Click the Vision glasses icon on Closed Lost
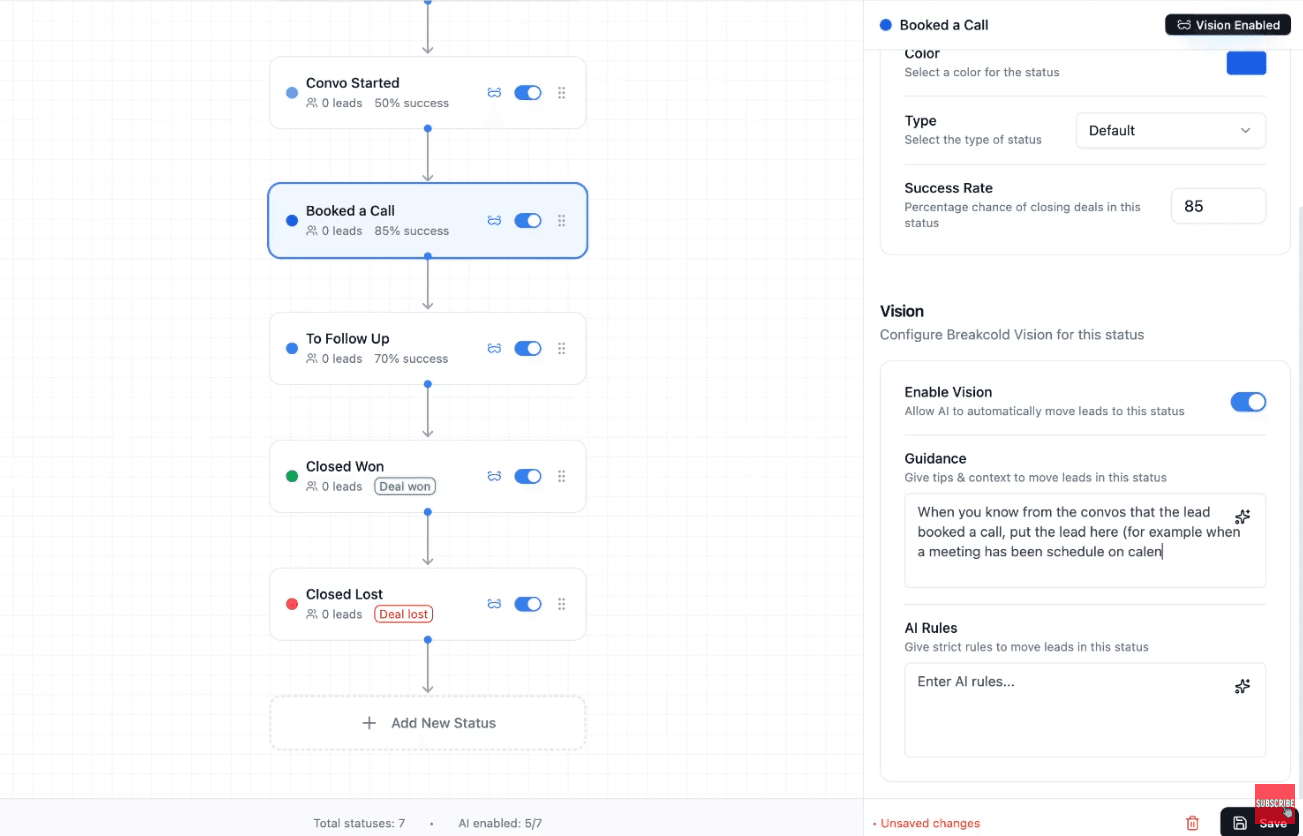Screen dimensions: 1303x836 point(494,604)
